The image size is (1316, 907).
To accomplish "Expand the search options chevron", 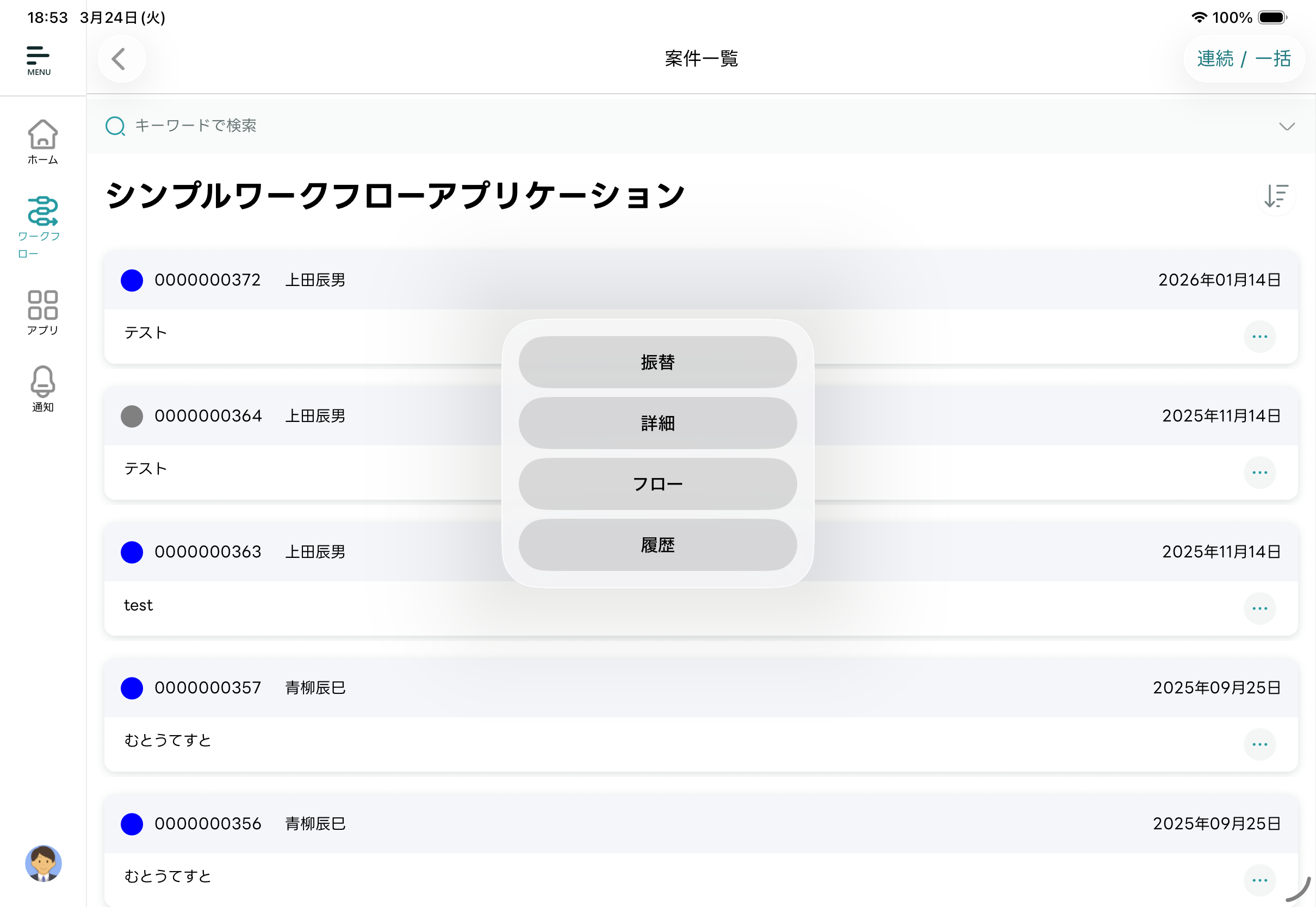I will [1287, 126].
